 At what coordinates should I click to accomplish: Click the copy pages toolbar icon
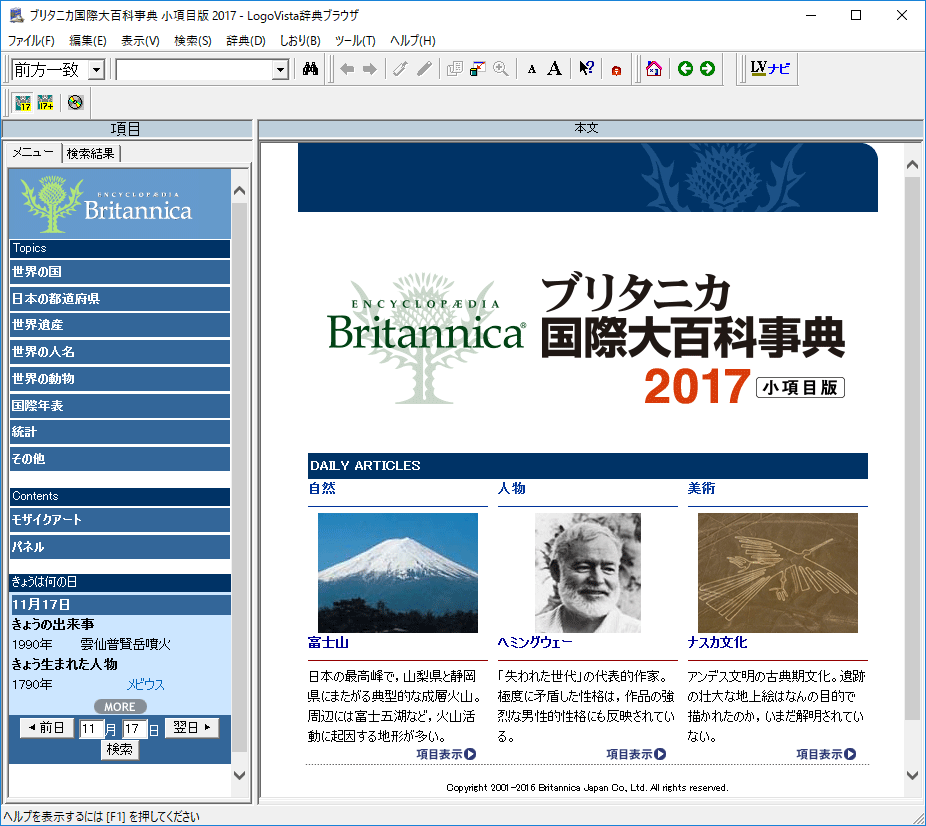pos(455,69)
